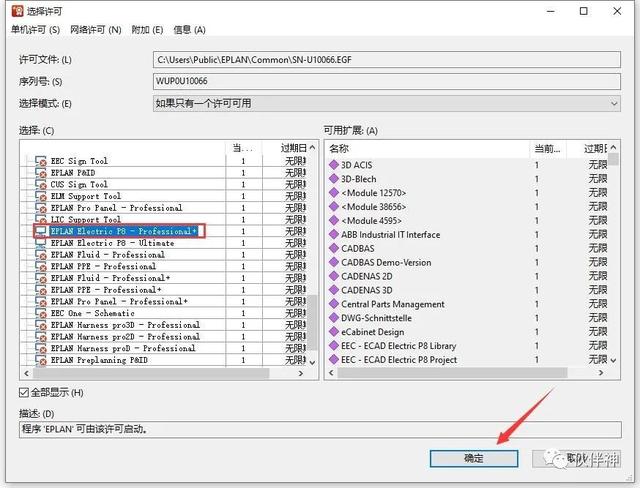Open the 附加 (E) menu
Viewport: 640px width, 488px height.
(147, 30)
